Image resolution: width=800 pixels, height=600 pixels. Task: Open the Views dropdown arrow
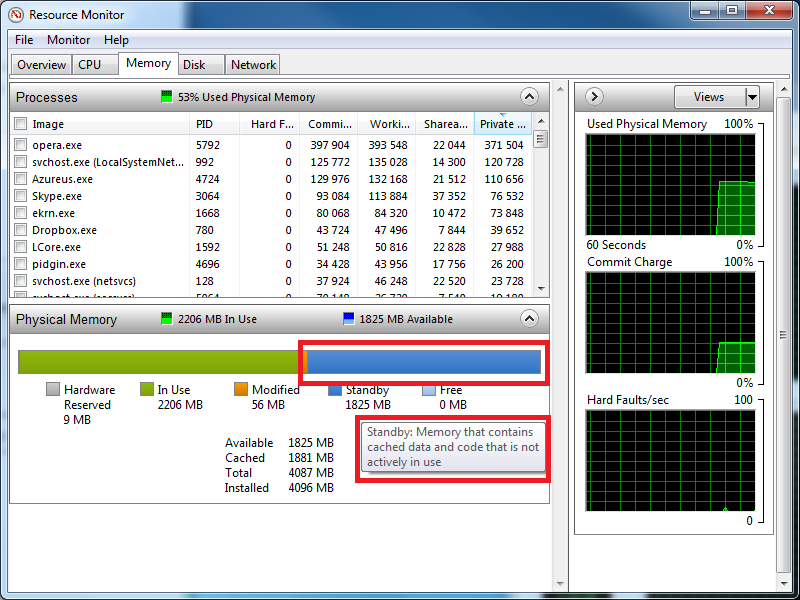pos(752,97)
